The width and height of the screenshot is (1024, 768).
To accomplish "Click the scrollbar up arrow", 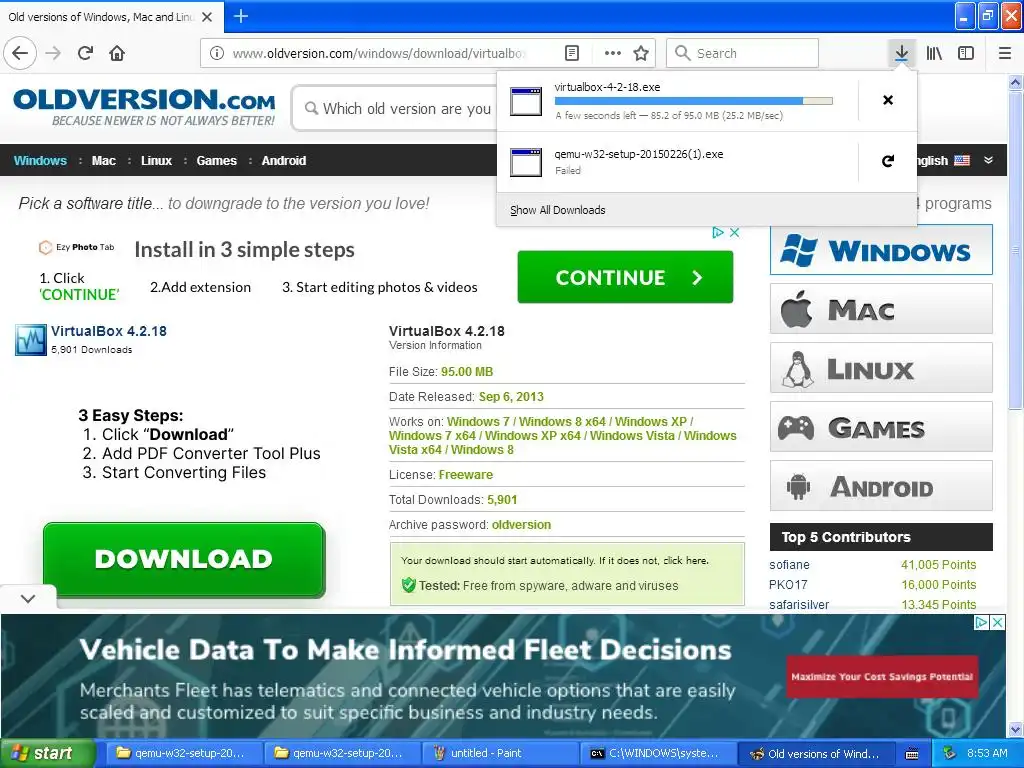I will click(1016, 82).
